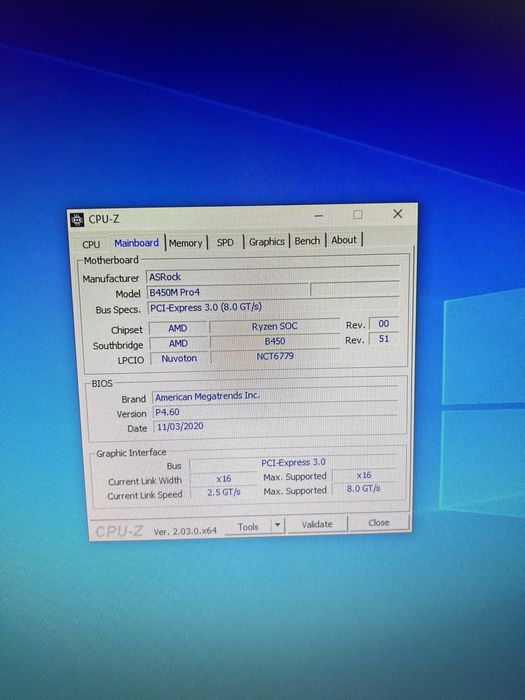Click the Max. Supported 8.0 GT/s value
The image size is (525, 700).
click(x=363, y=488)
